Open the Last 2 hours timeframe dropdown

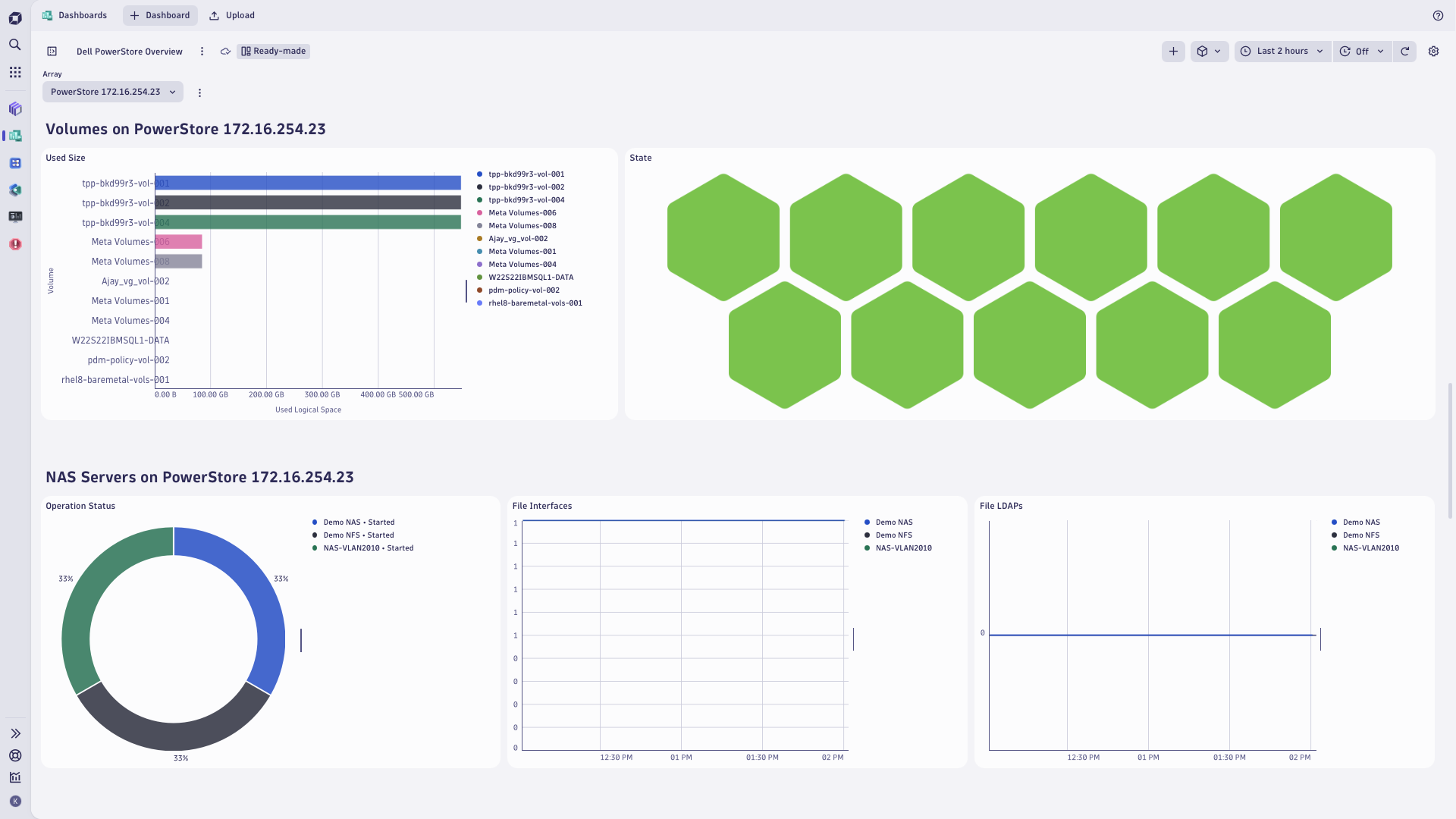tap(1282, 52)
